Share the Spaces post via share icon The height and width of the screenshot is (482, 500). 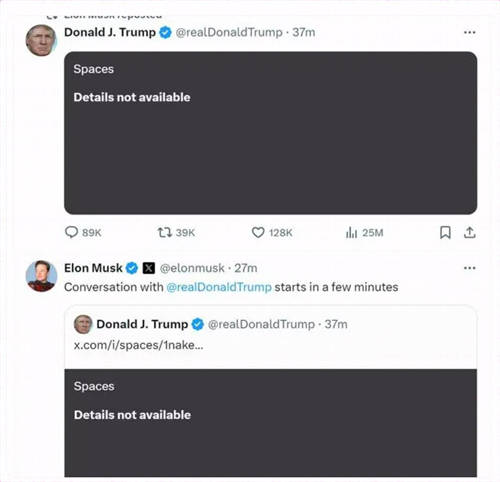coord(469,232)
